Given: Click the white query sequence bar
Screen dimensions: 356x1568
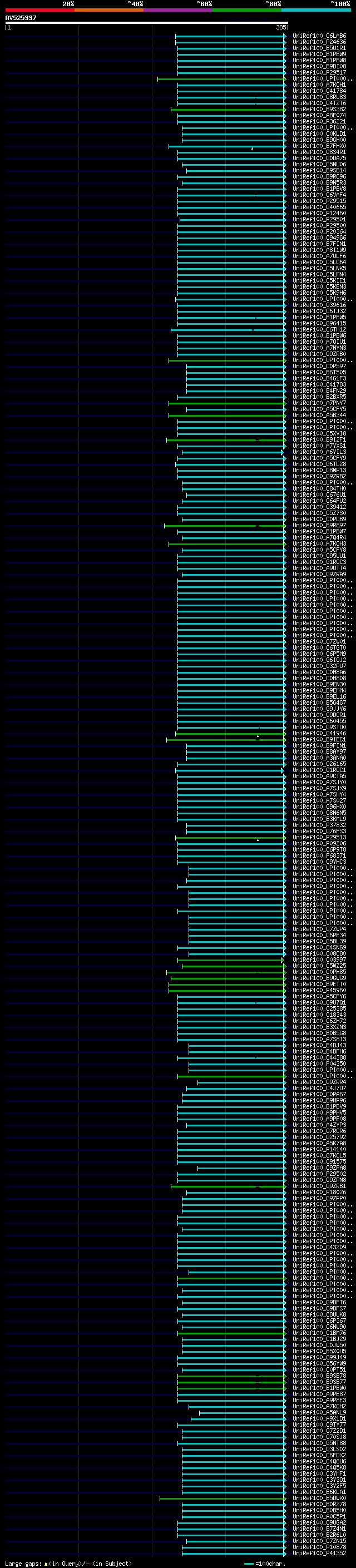Looking at the screenshot, I should point(147,23).
